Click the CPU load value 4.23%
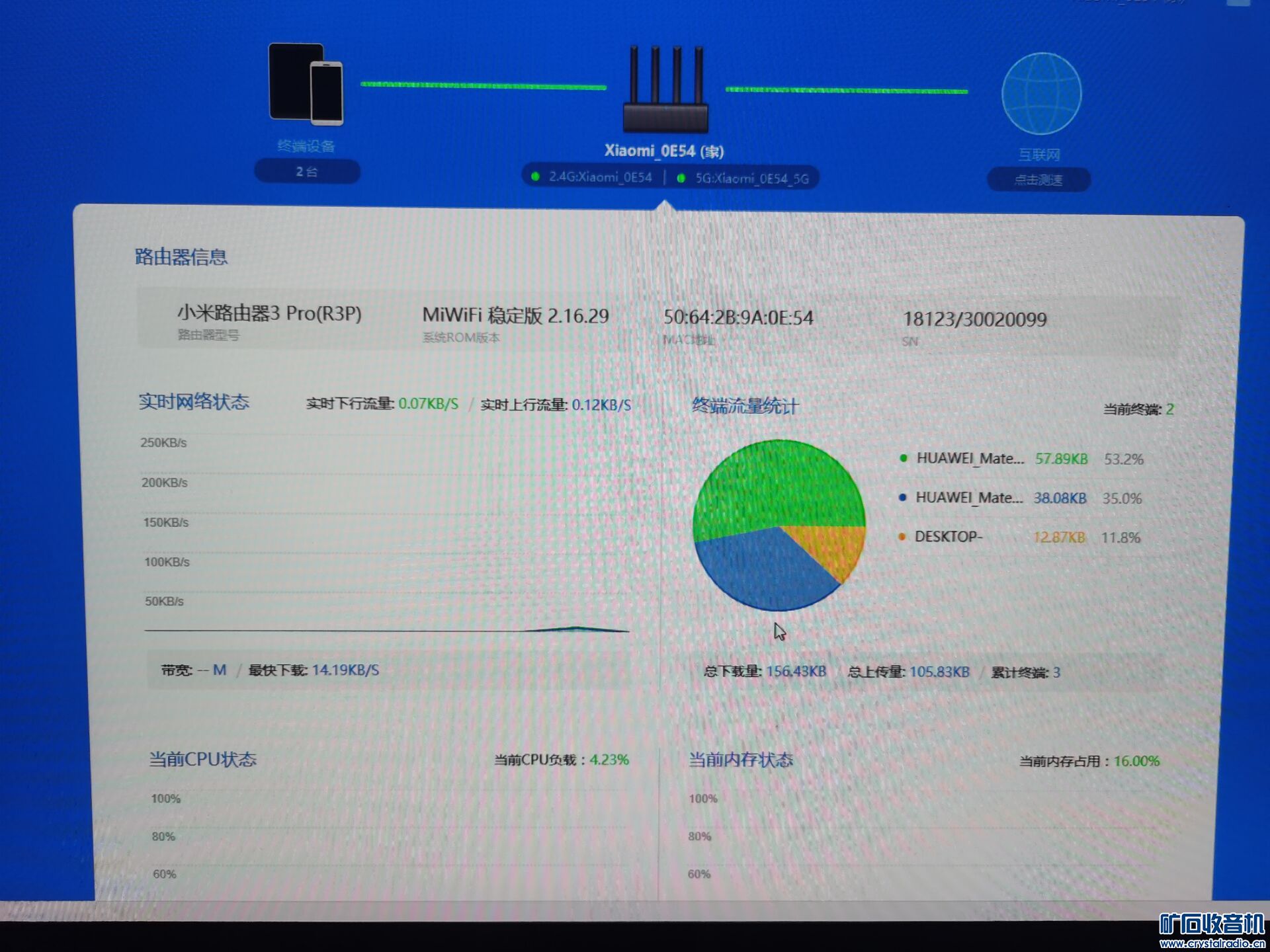The height and width of the screenshot is (952, 1270). (x=609, y=760)
